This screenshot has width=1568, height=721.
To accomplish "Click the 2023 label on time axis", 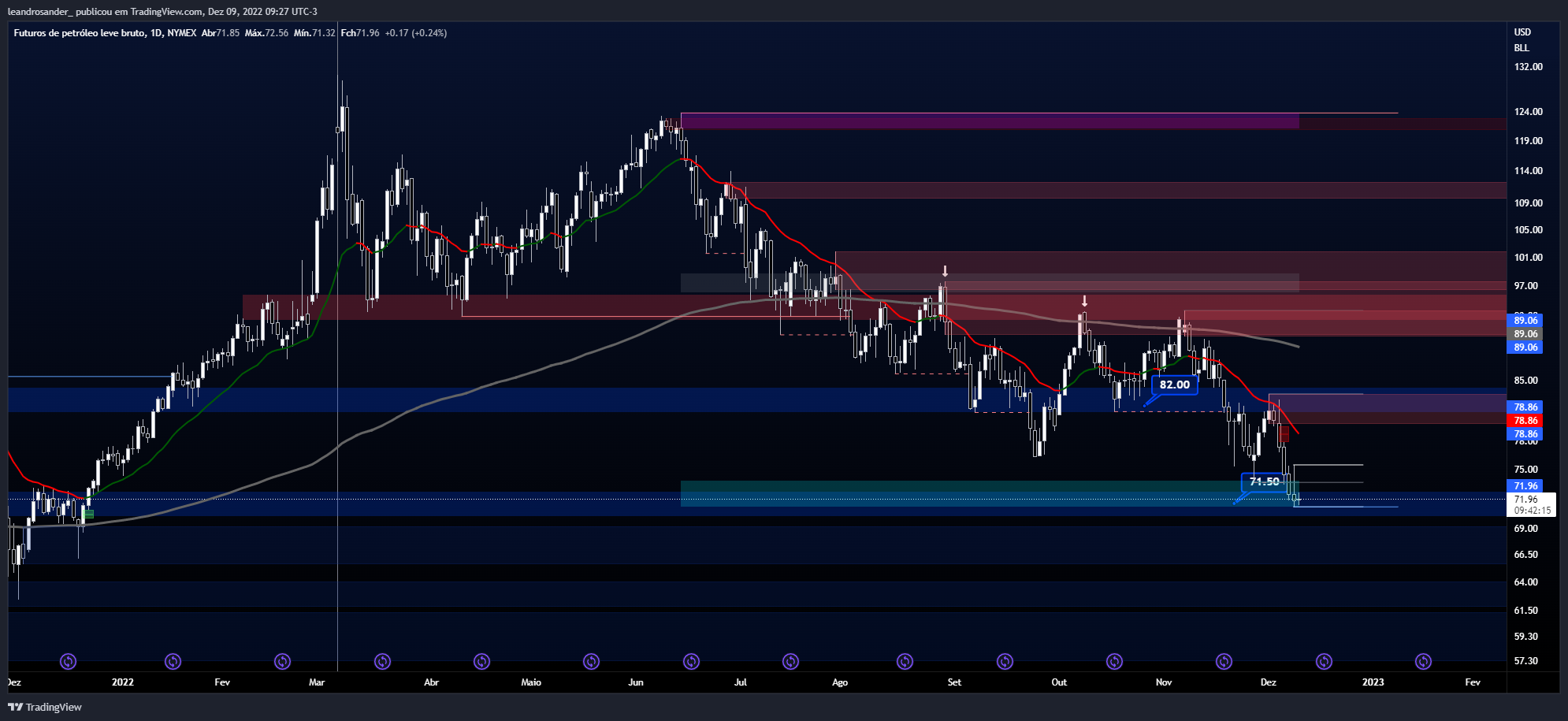I will [x=1373, y=682].
